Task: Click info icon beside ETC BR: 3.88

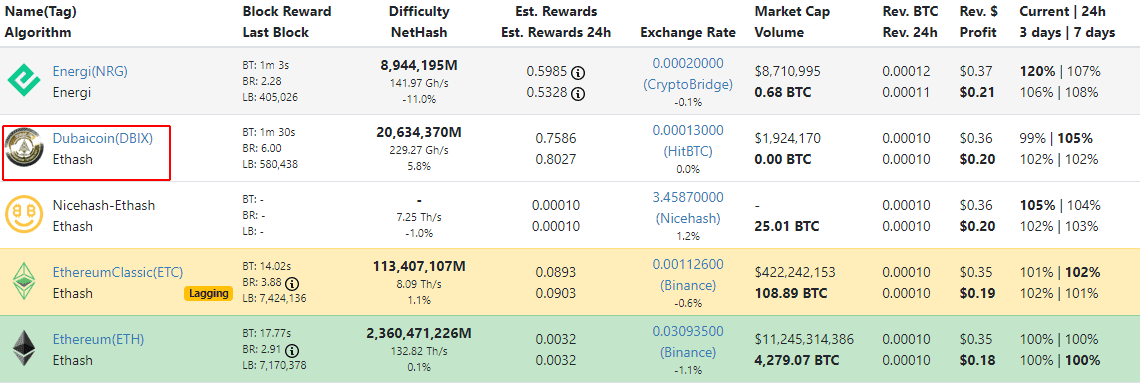Action: (292, 283)
